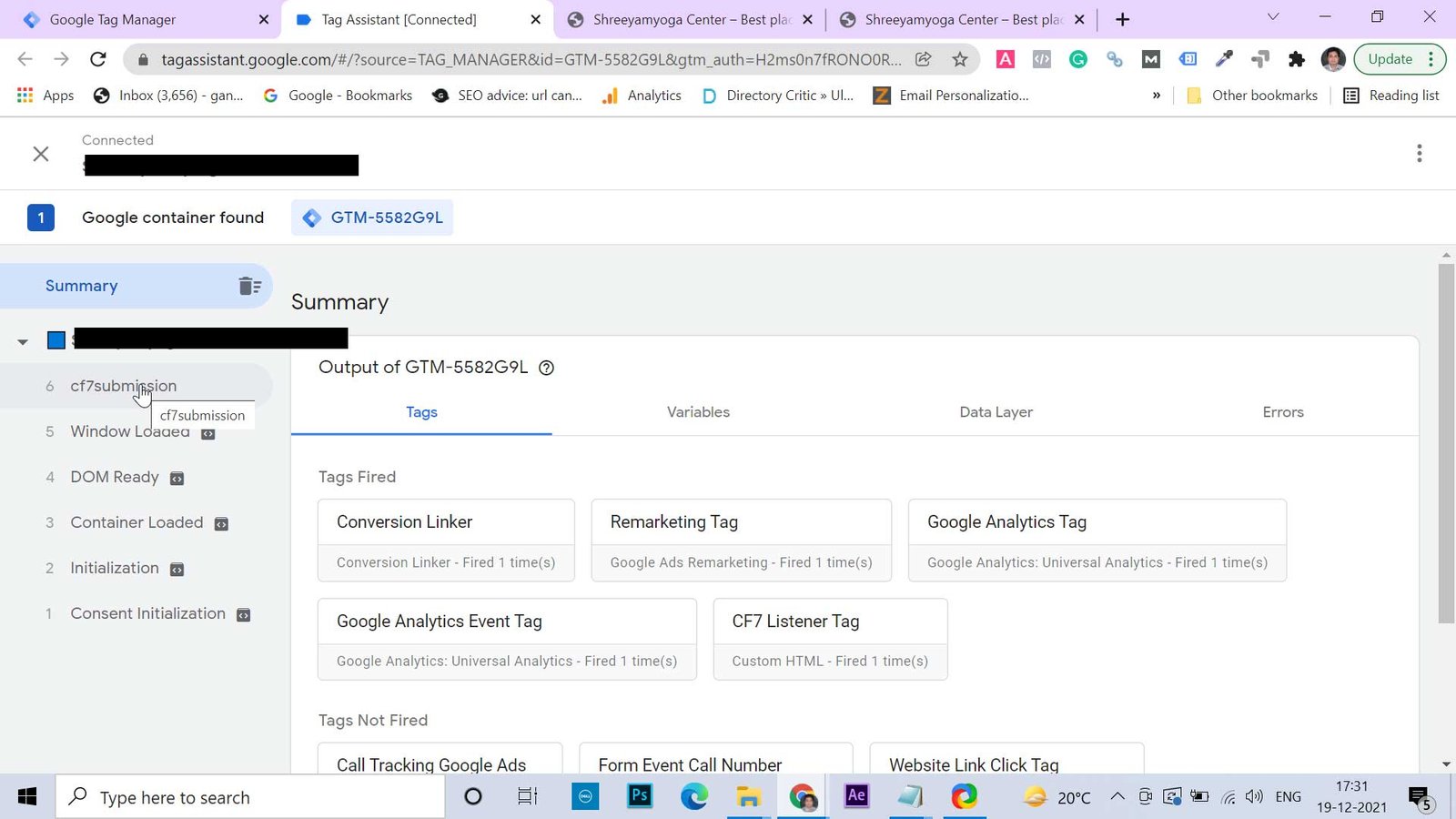Click the scrollbar down arrow
This screenshot has width=1456, height=819.
[1446, 764]
